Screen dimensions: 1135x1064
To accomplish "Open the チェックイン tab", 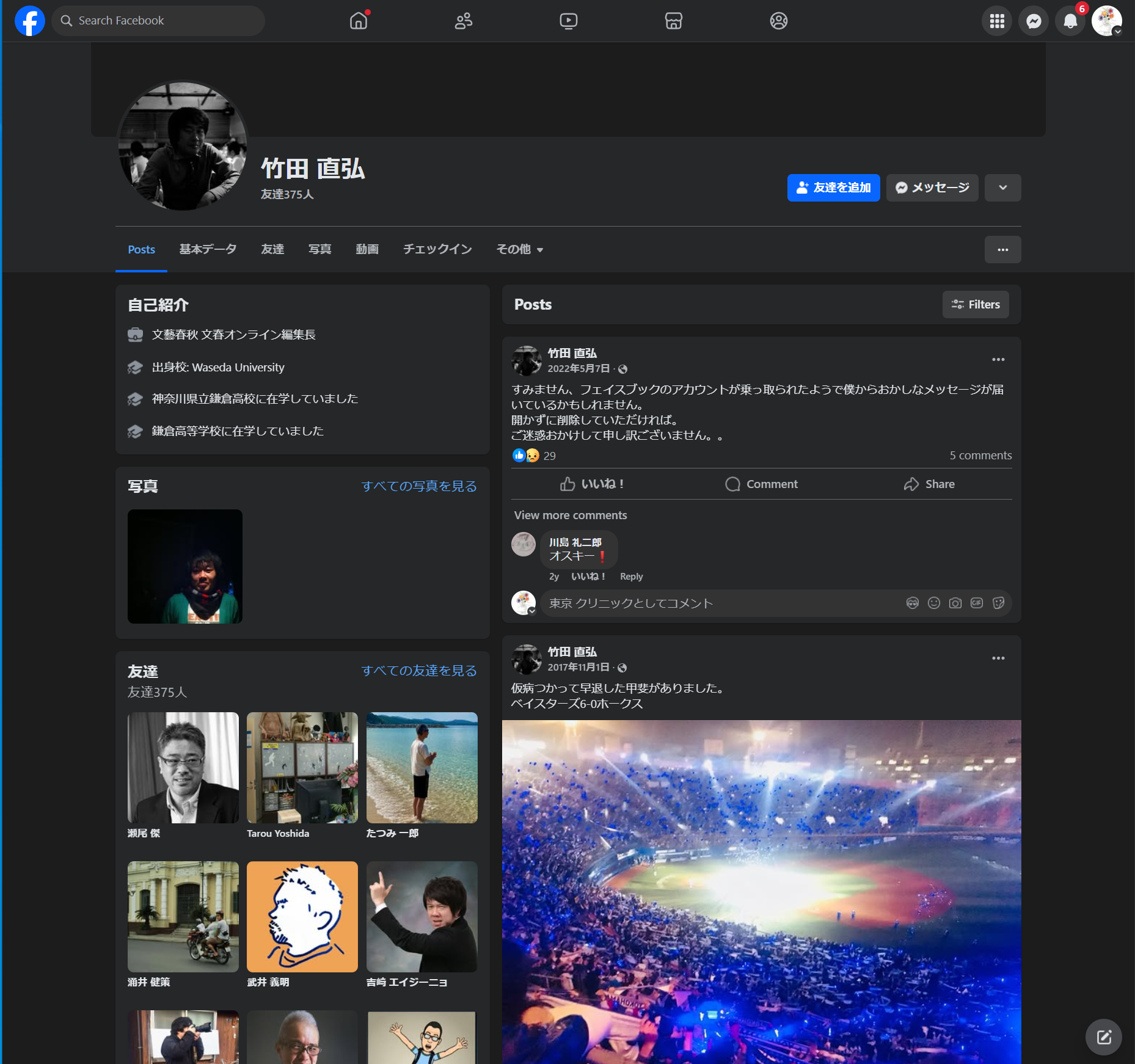I will (437, 249).
